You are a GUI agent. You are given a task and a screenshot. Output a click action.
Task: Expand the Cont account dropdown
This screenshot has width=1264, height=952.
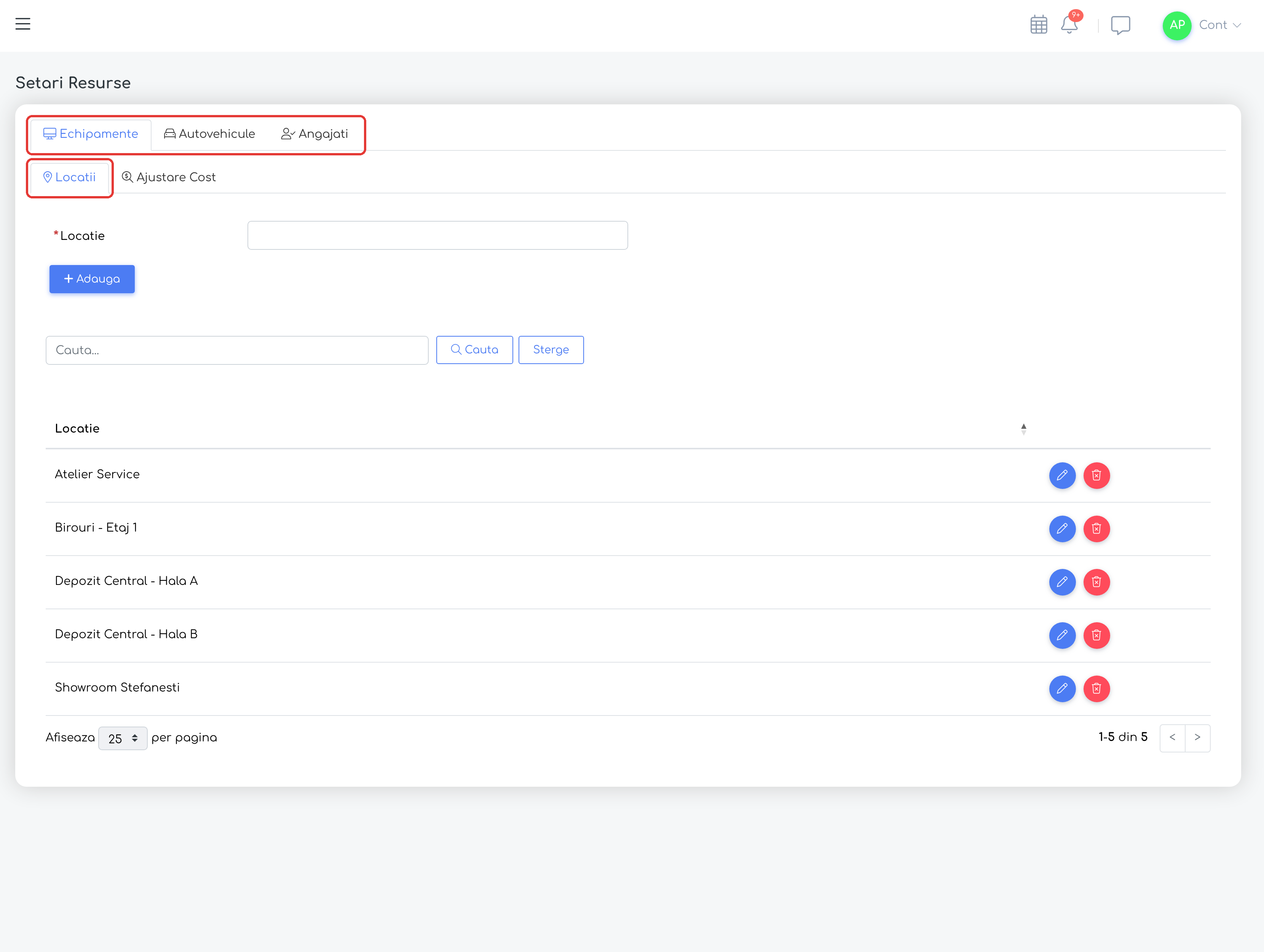(x=1219, y=25)
